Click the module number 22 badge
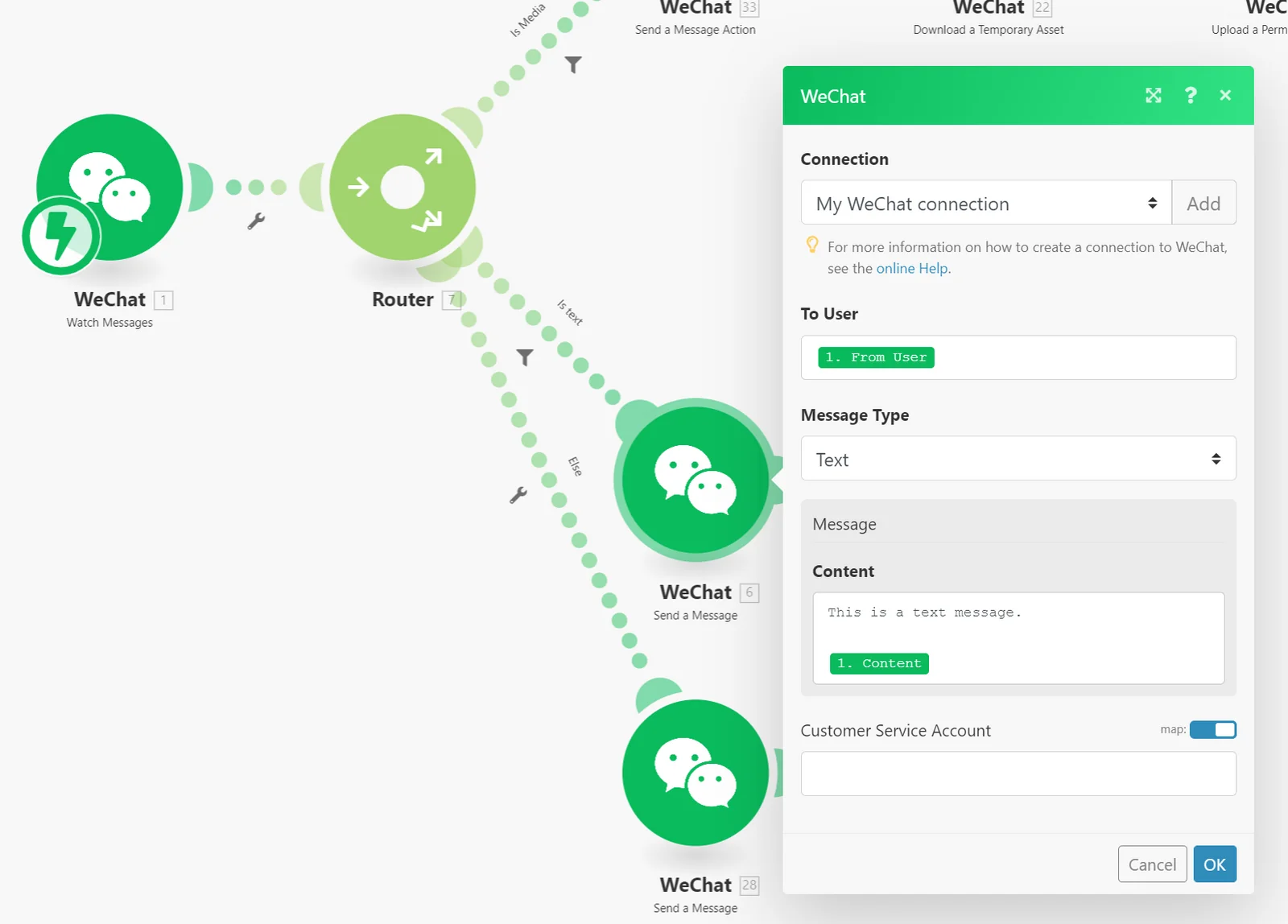The width and height of the screenshot is (1288, 924). 1042,8
